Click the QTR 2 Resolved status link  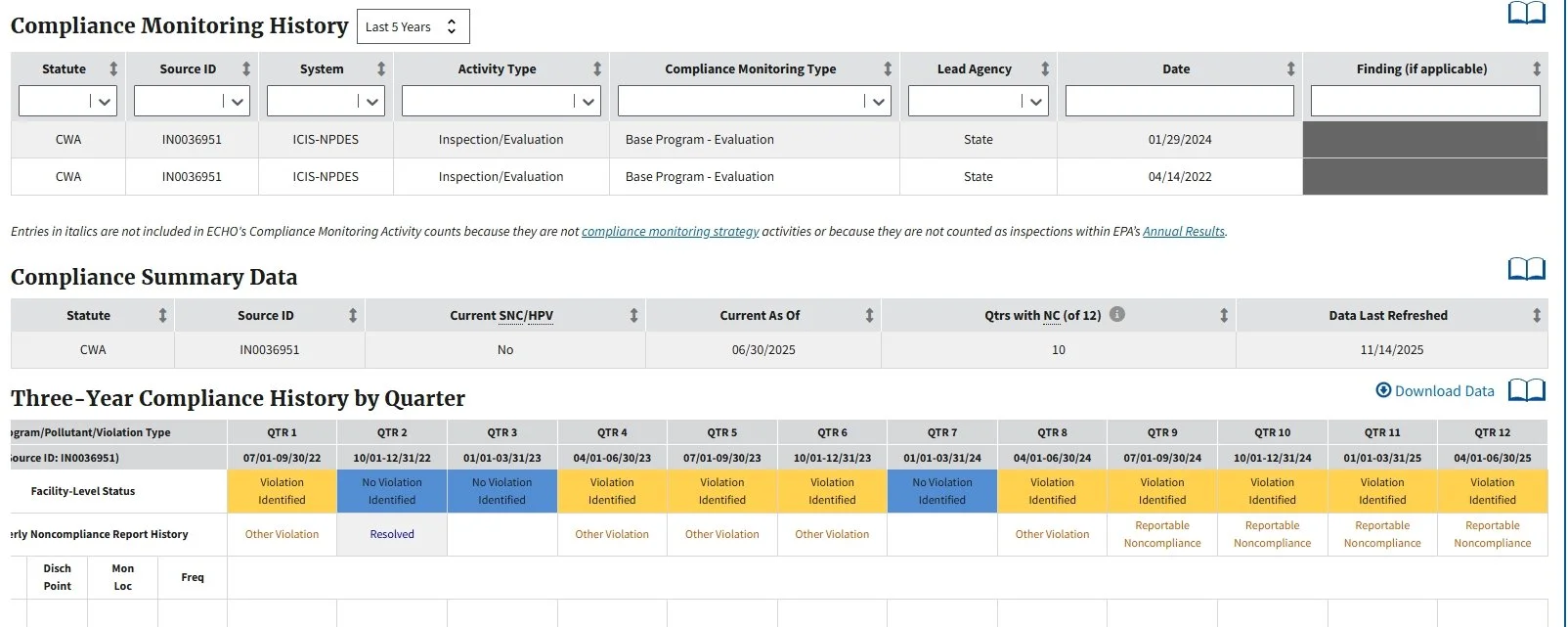click(392, 534)
